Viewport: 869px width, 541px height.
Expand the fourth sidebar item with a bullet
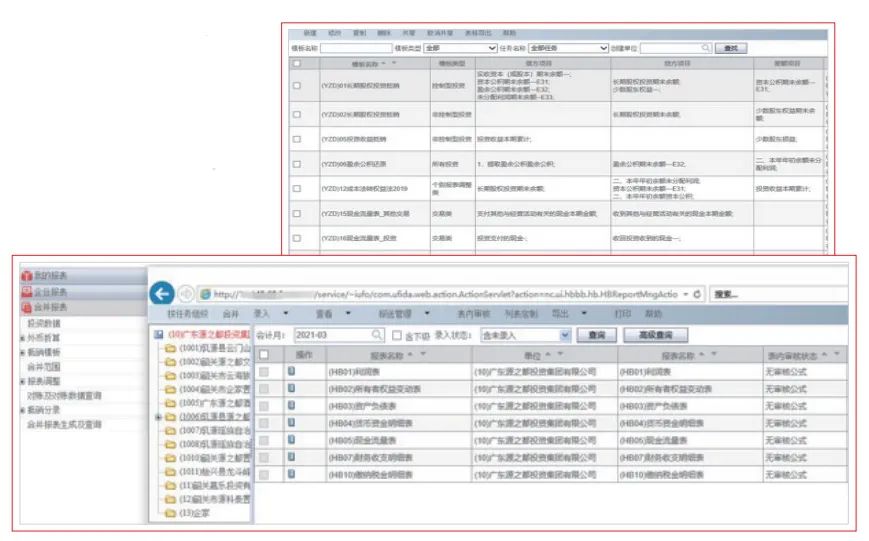(23, 410)
